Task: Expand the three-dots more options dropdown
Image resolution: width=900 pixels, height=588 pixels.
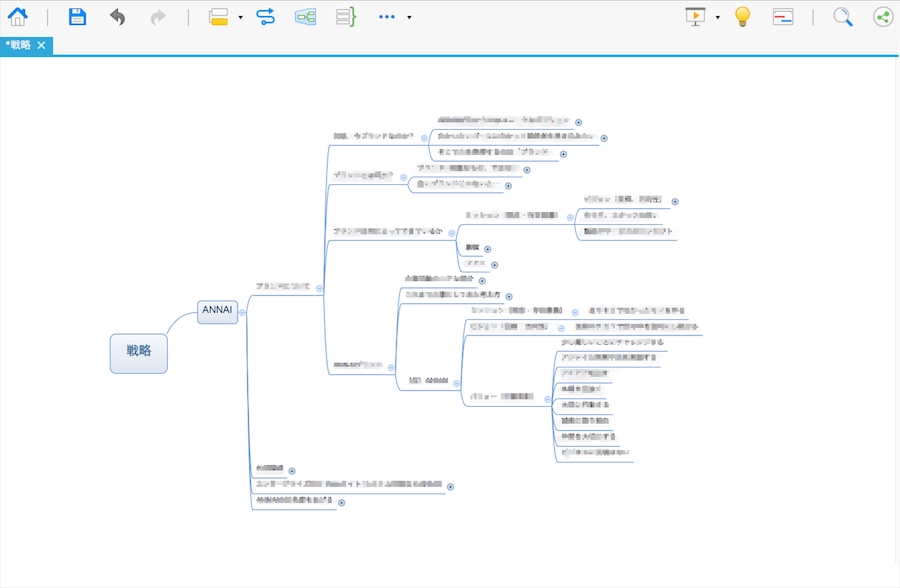Action: 409,18
